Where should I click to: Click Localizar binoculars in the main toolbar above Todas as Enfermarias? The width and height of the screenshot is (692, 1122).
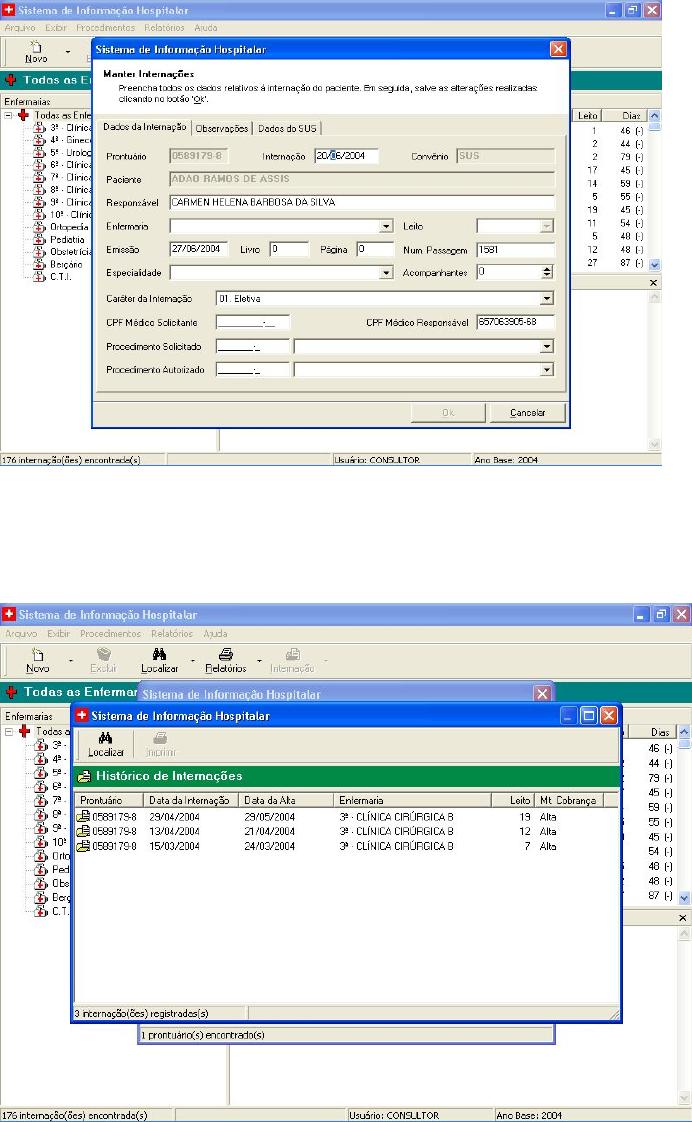point(159,654)
